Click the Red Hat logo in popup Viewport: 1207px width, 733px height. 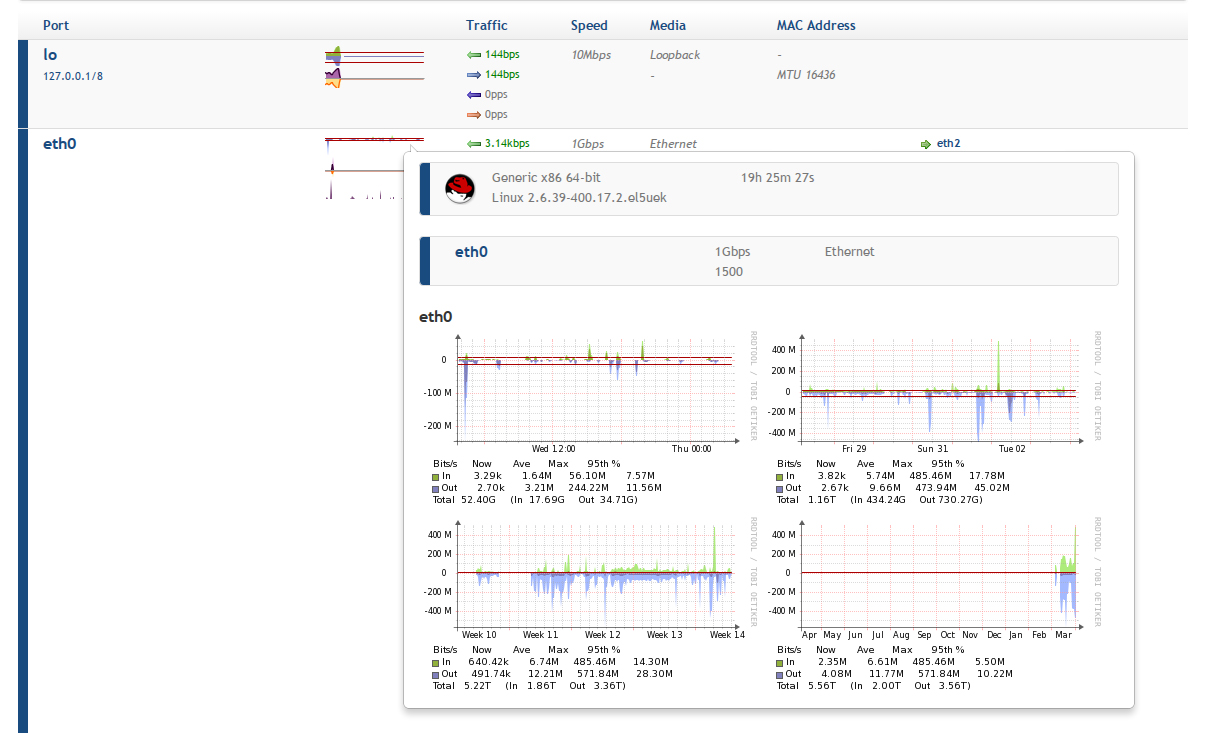[x=459, y=188]
